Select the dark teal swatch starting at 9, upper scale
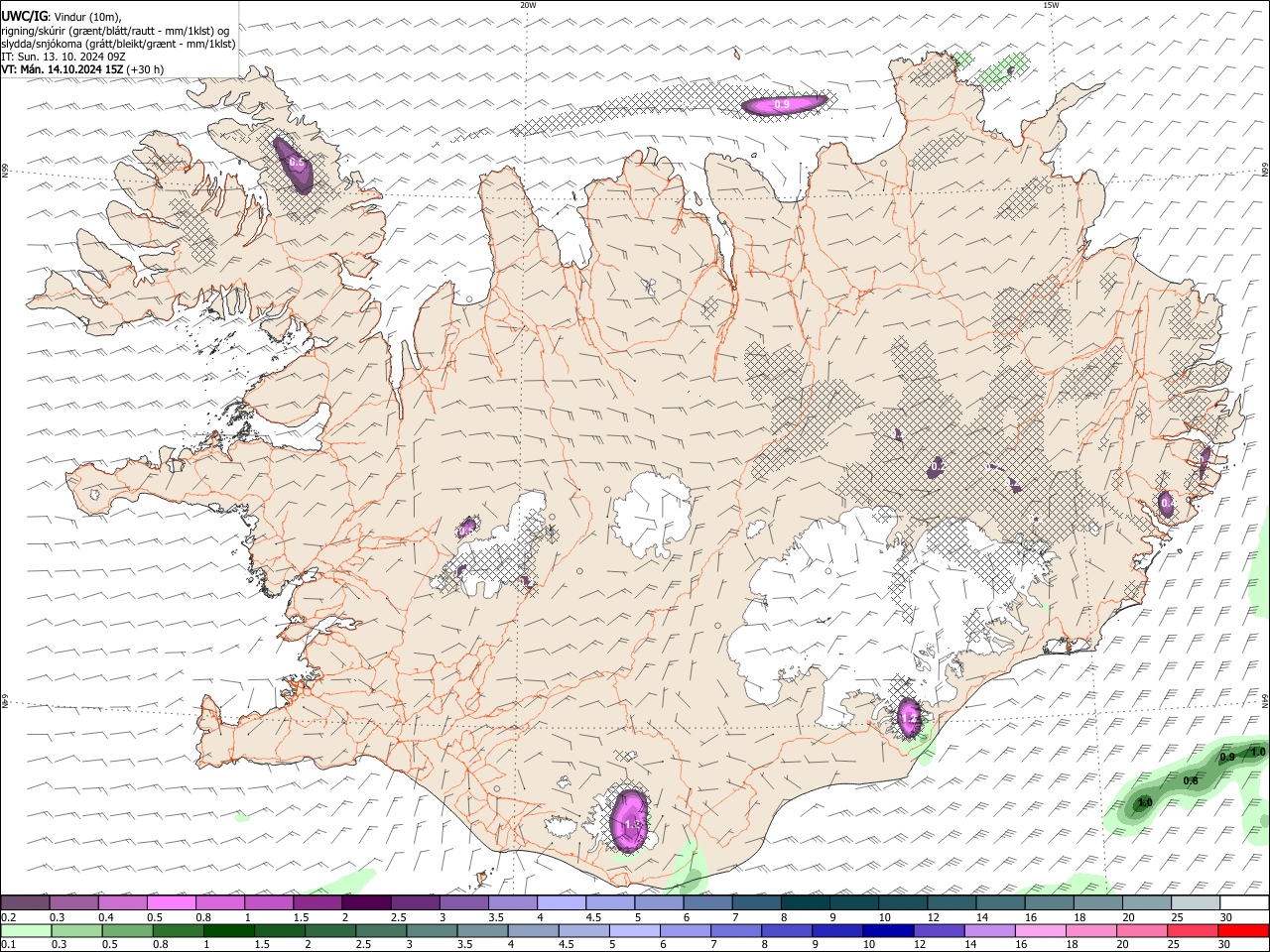 854,902
